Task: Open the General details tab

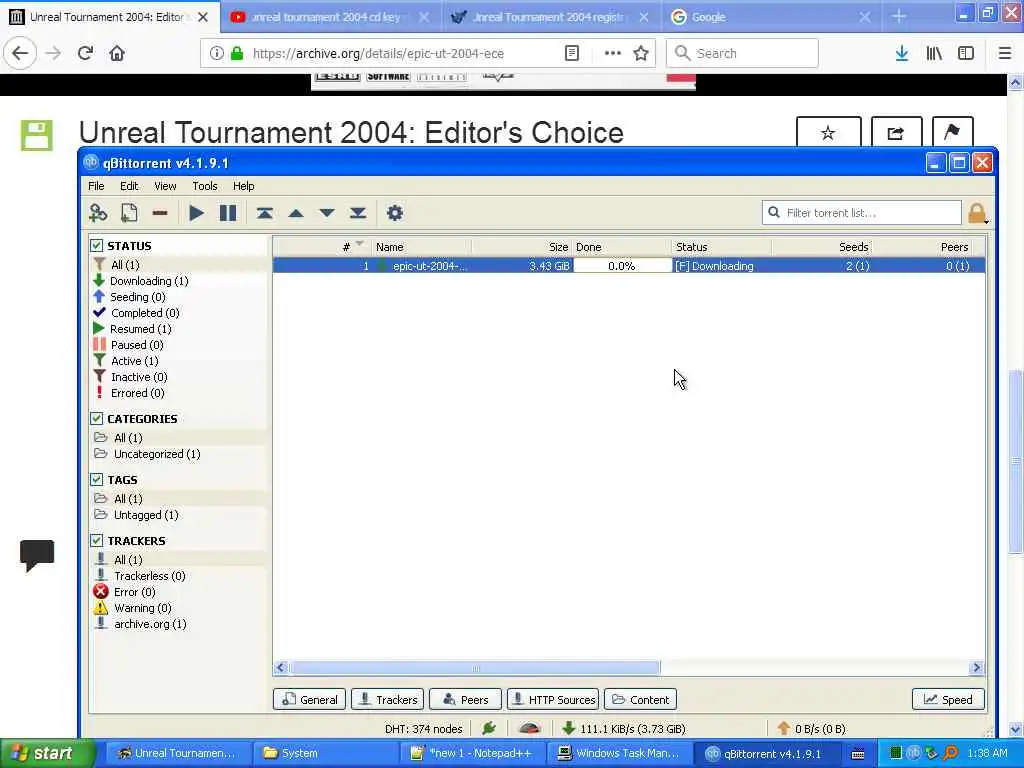Action: click(x=310, y=699)
